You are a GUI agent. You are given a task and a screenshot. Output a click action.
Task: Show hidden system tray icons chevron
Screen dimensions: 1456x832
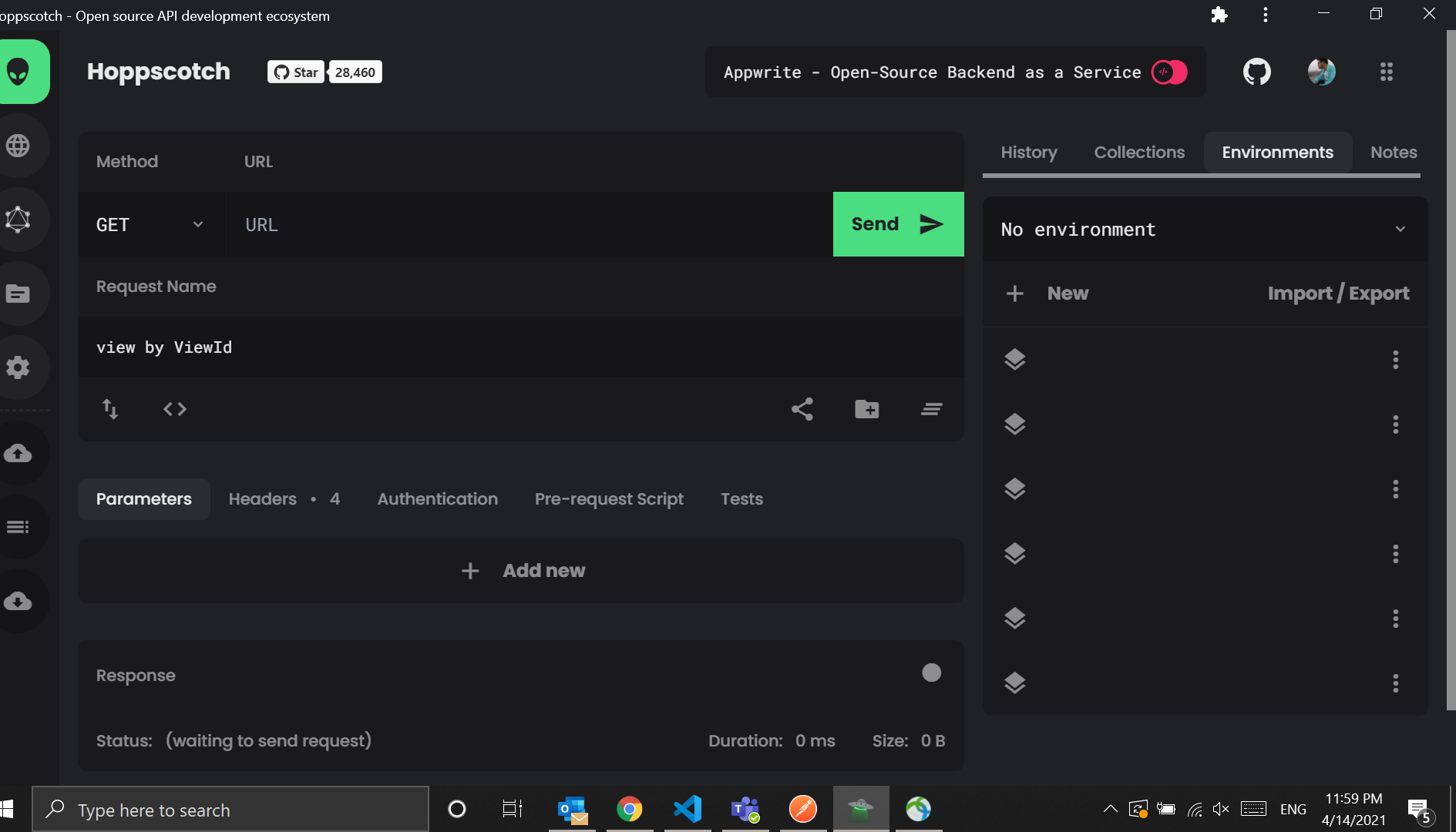click(1111, 809)
